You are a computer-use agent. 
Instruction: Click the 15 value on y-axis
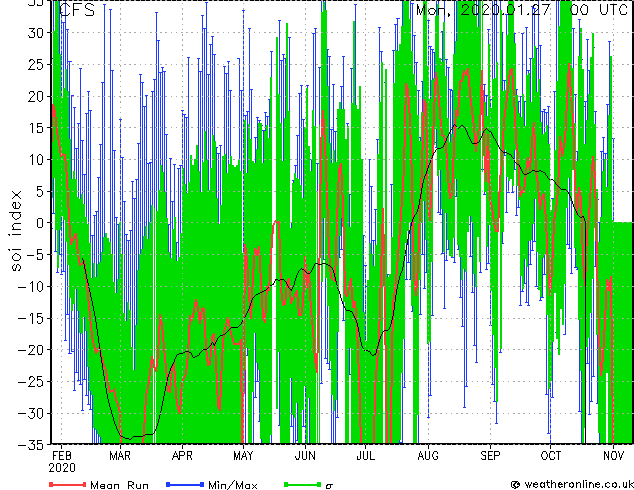pos(35,128)
